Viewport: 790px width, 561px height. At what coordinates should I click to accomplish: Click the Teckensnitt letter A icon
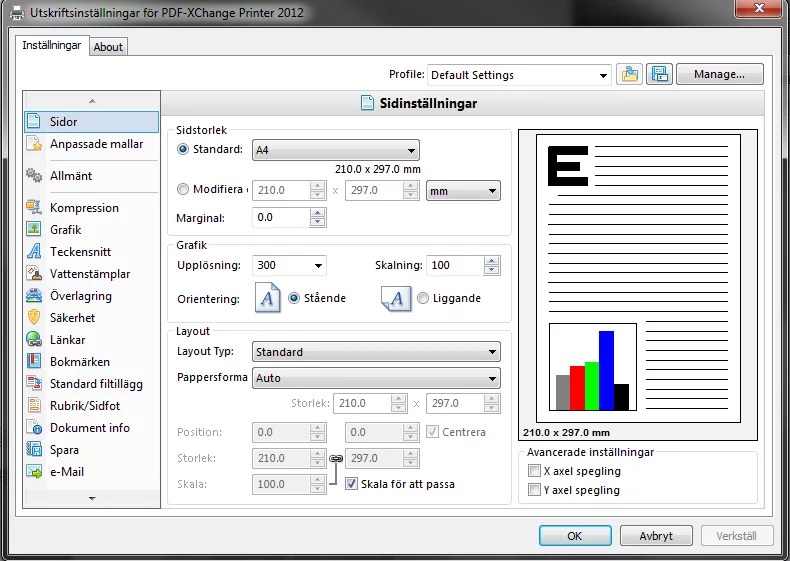tap(34, 251)
